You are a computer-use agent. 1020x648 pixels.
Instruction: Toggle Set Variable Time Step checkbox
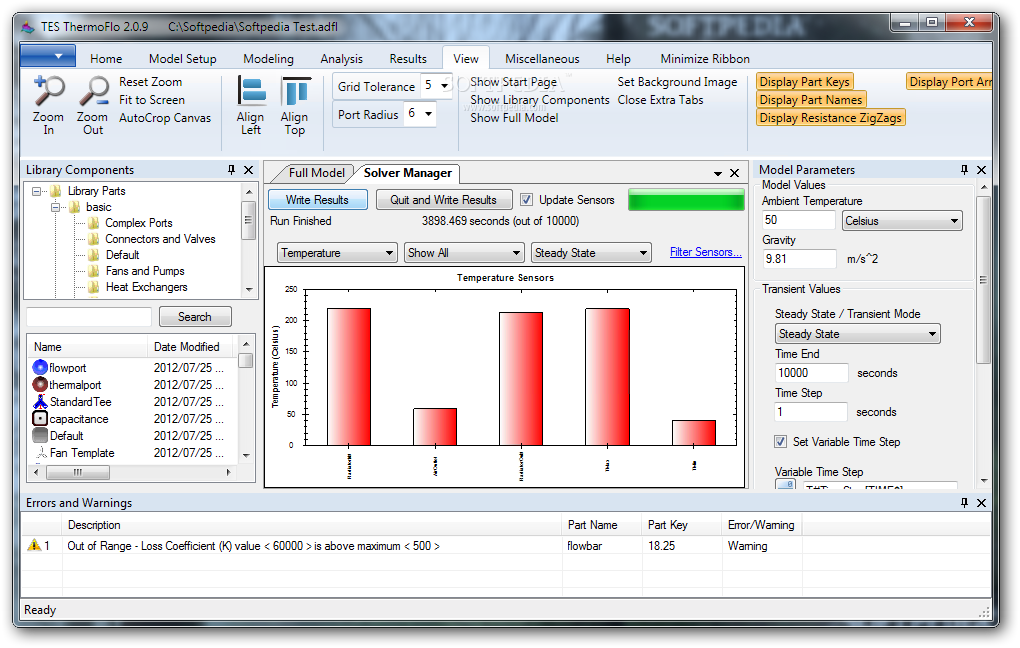point(780,442)
